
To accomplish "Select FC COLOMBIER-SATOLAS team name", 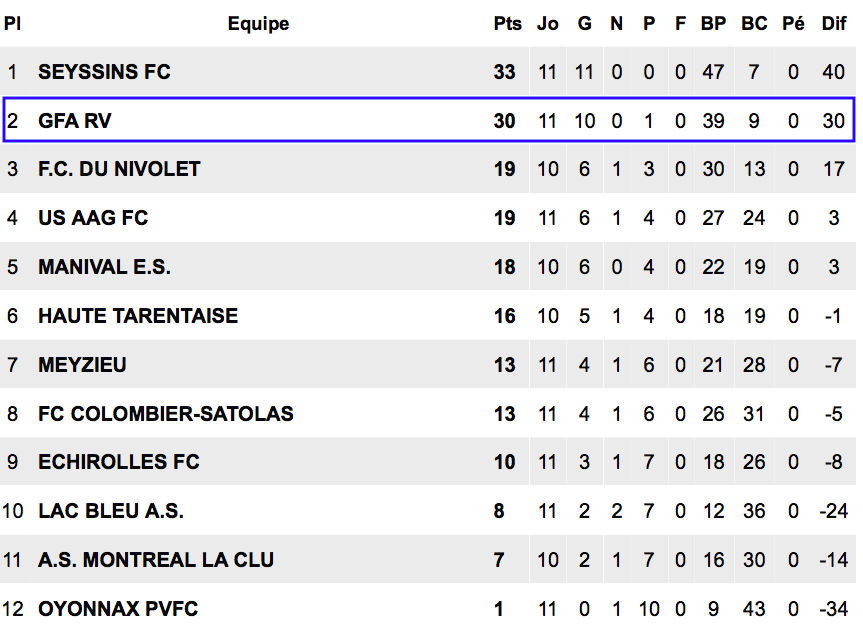I will (166, 414).
